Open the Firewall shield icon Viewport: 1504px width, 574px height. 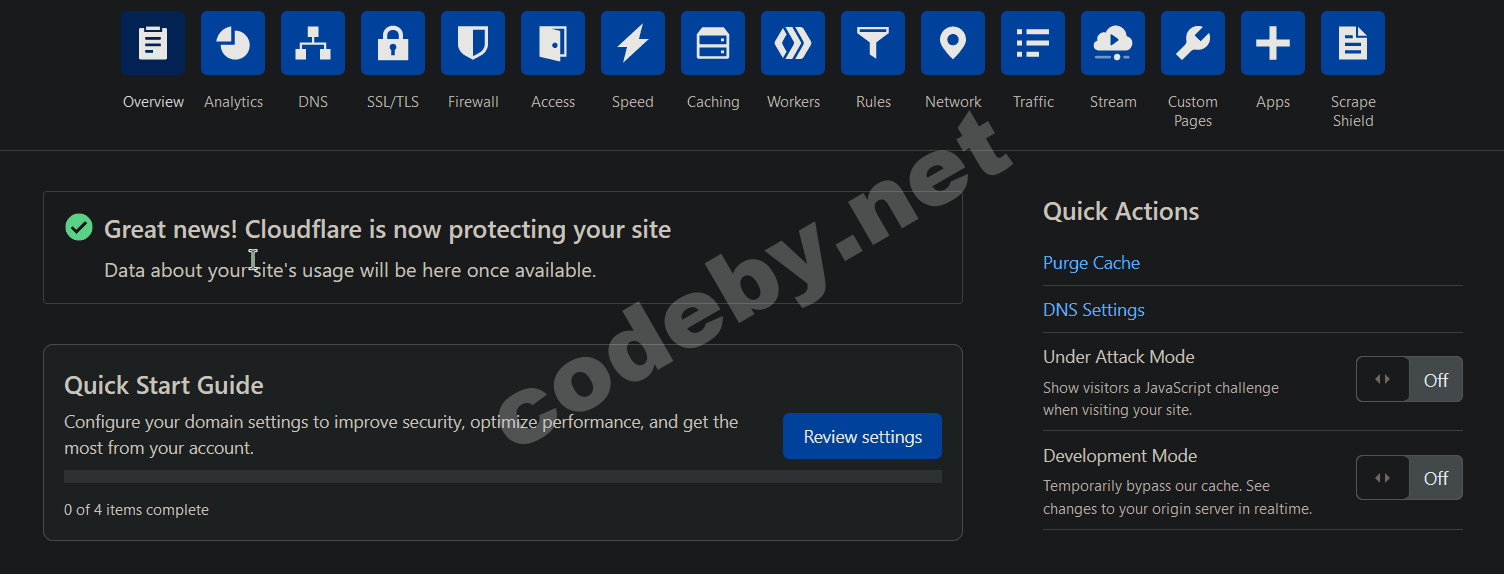[x=473, y=43]
